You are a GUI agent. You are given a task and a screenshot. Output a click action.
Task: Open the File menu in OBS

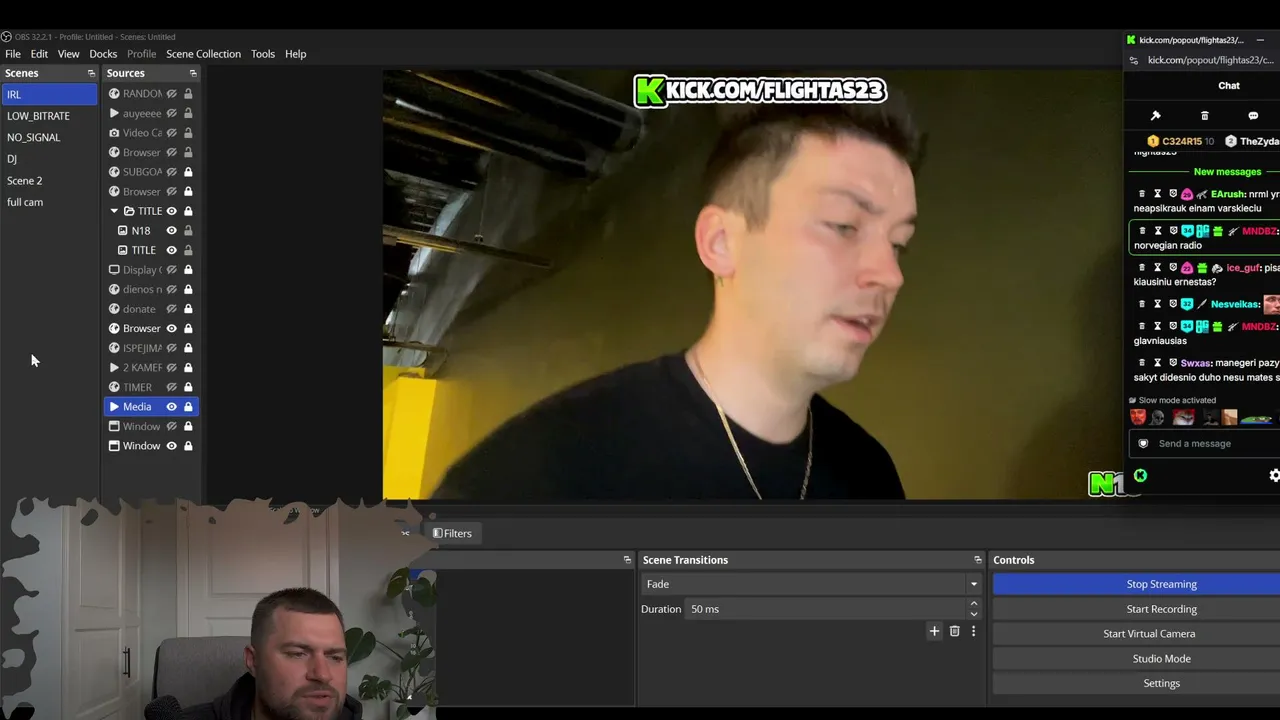pos(13,54)
